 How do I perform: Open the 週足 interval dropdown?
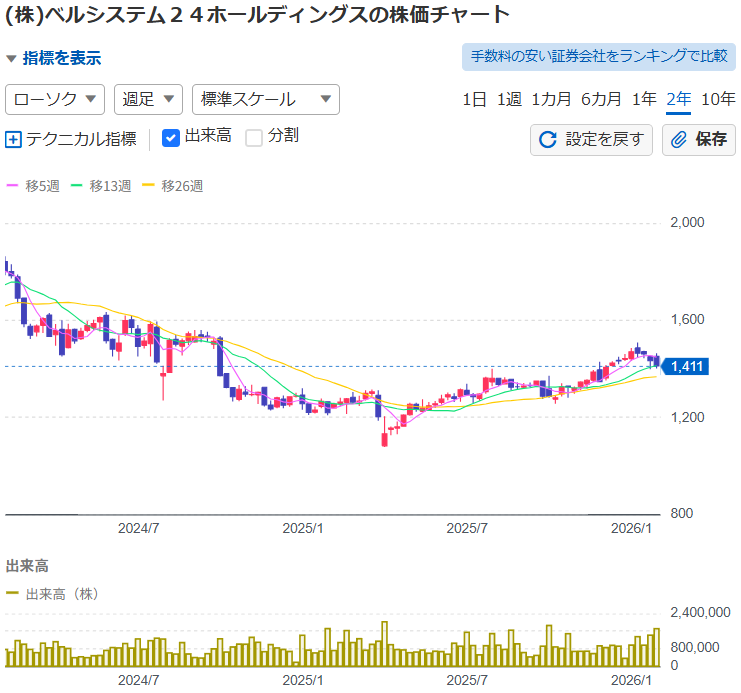(148, 99)
